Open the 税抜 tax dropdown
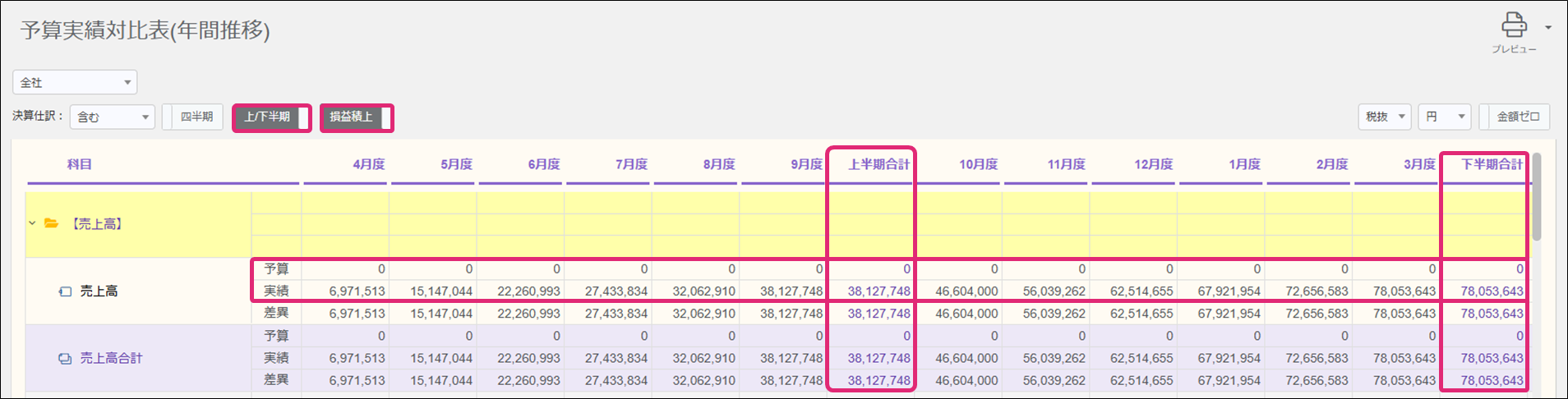The width and height of the screenshot is (1568, 399). click(x=1384, y=117)
